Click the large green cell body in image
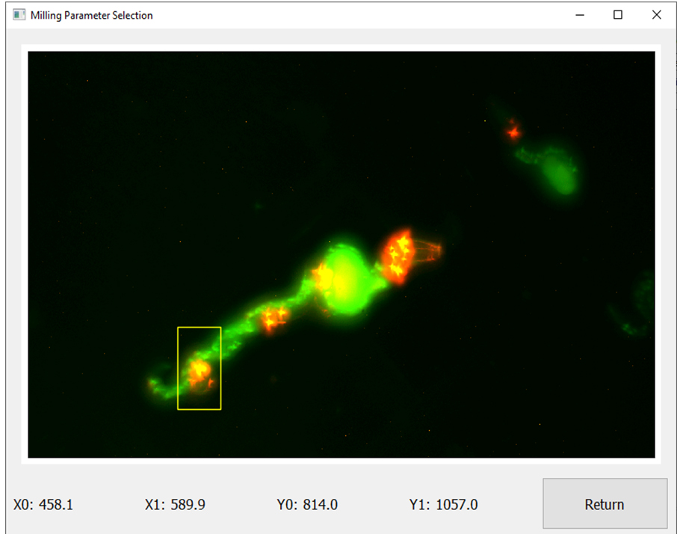This screenshot has width=680, height=534. 347,280
